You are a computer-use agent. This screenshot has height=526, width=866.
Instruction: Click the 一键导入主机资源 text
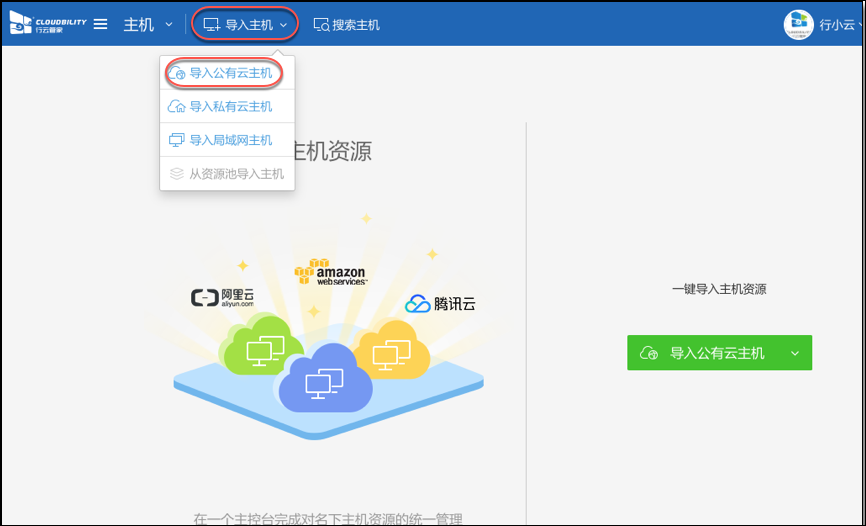pos(719,289)
